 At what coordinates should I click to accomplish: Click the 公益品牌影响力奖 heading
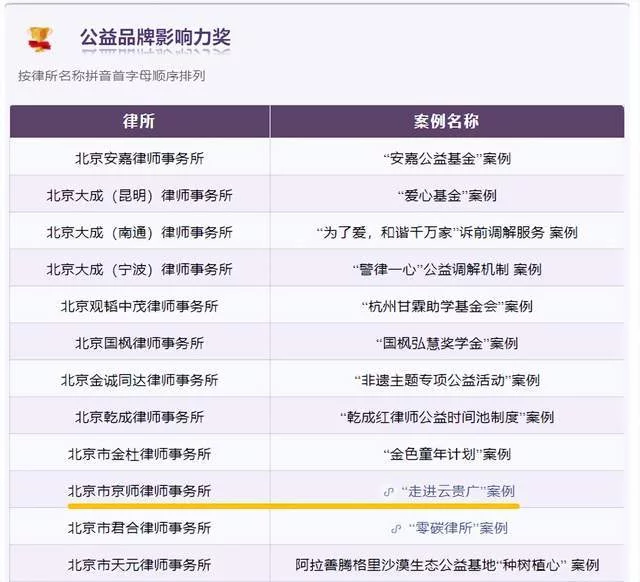[156, 37]
